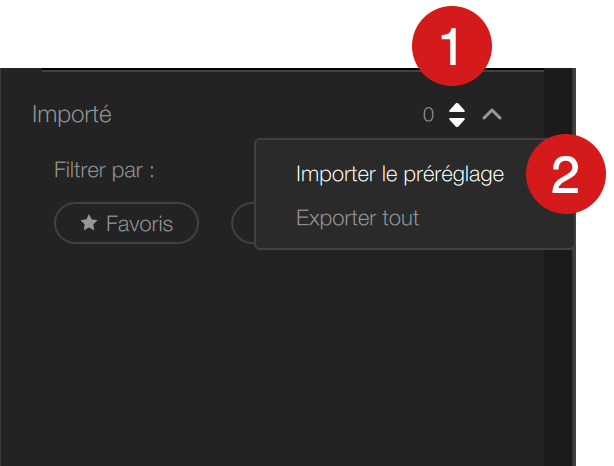This screenshot has height=466, width=614.
Task: Click the blank area of the popup below Exporter tout
Action: (x=414, y=238)
